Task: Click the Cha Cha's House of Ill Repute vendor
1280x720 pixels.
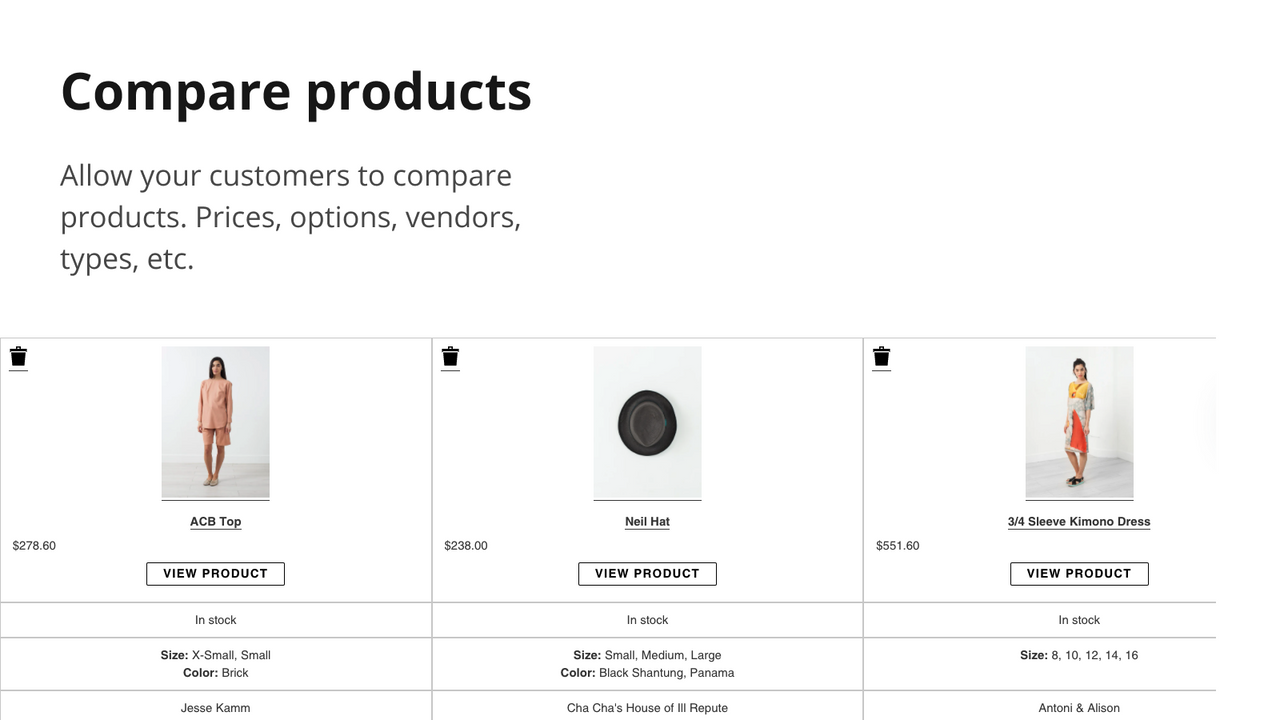Action: 647,707
